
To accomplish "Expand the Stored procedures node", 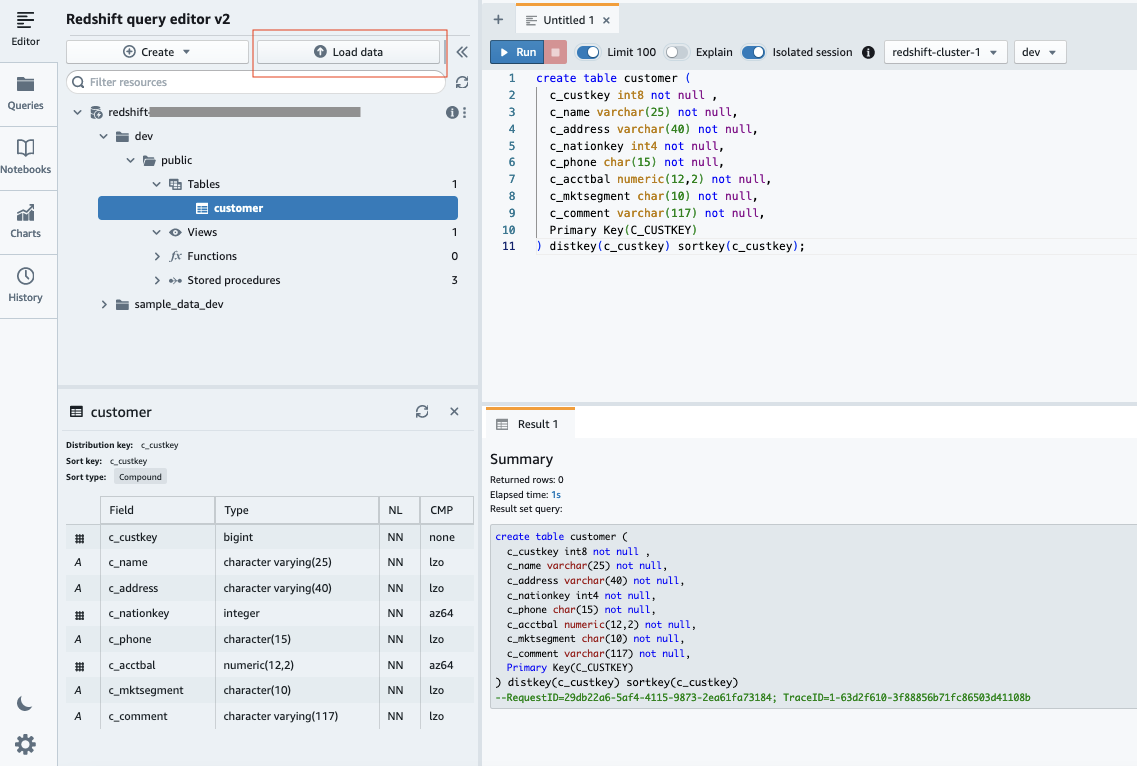I will (157, 280).
